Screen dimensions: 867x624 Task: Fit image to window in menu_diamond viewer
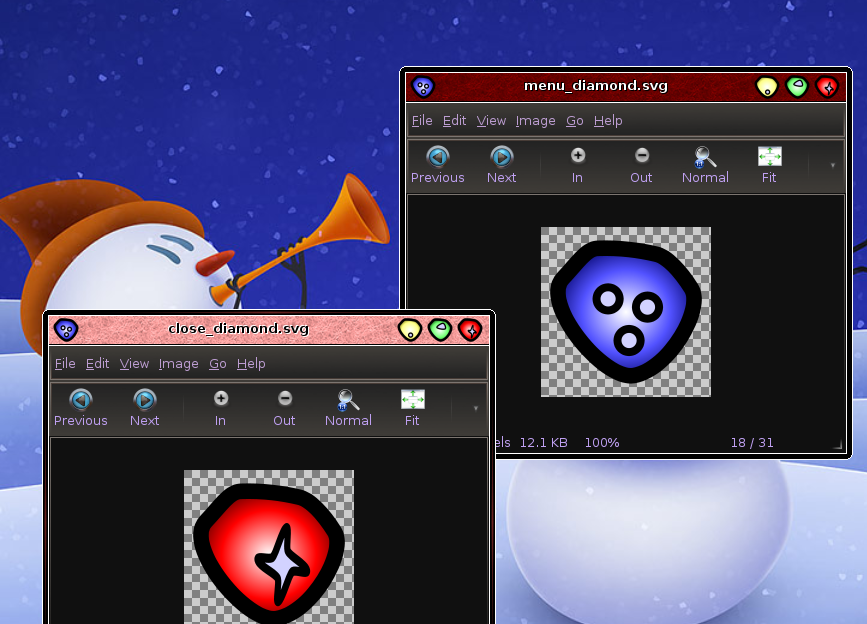click(x=769, y=165)
